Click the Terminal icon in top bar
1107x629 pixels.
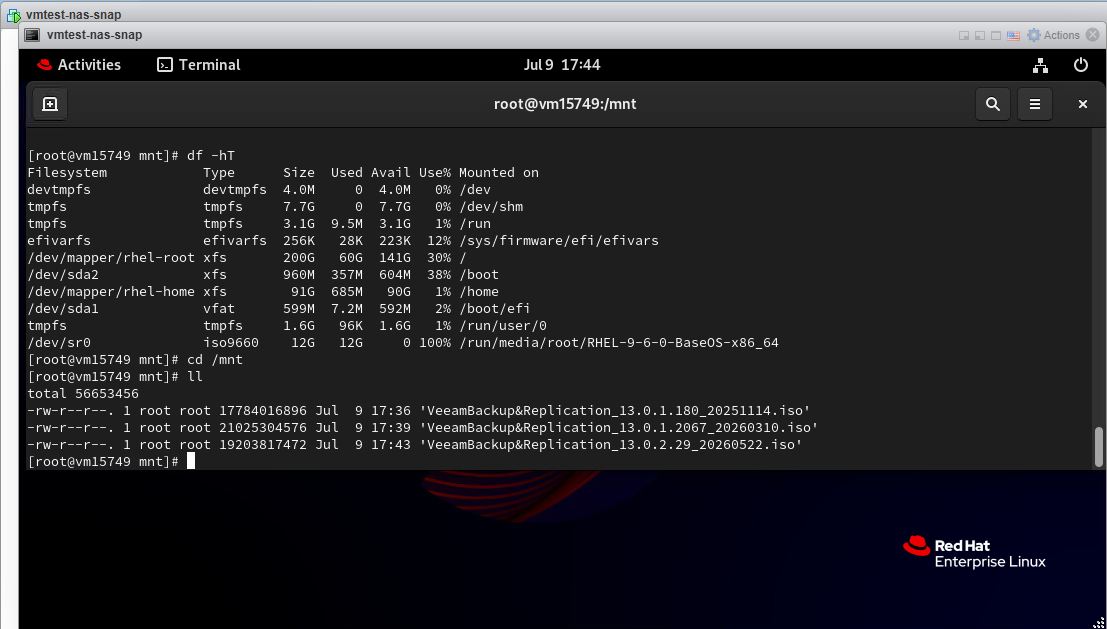(164, 65)
